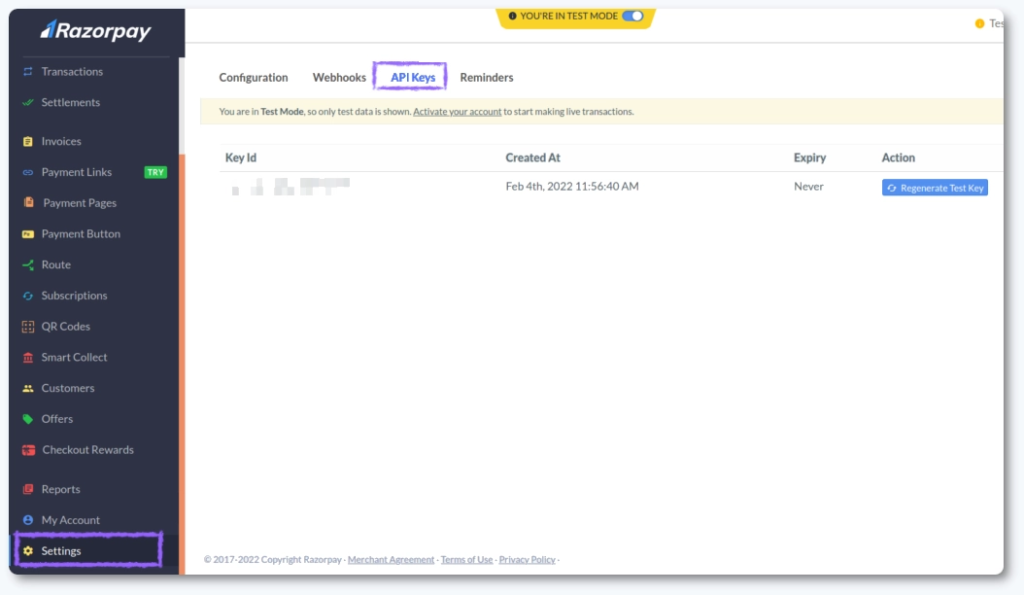Click the Regenerate Test Key button
Screen dimensions: 1024x595
(x=934, y=188)
